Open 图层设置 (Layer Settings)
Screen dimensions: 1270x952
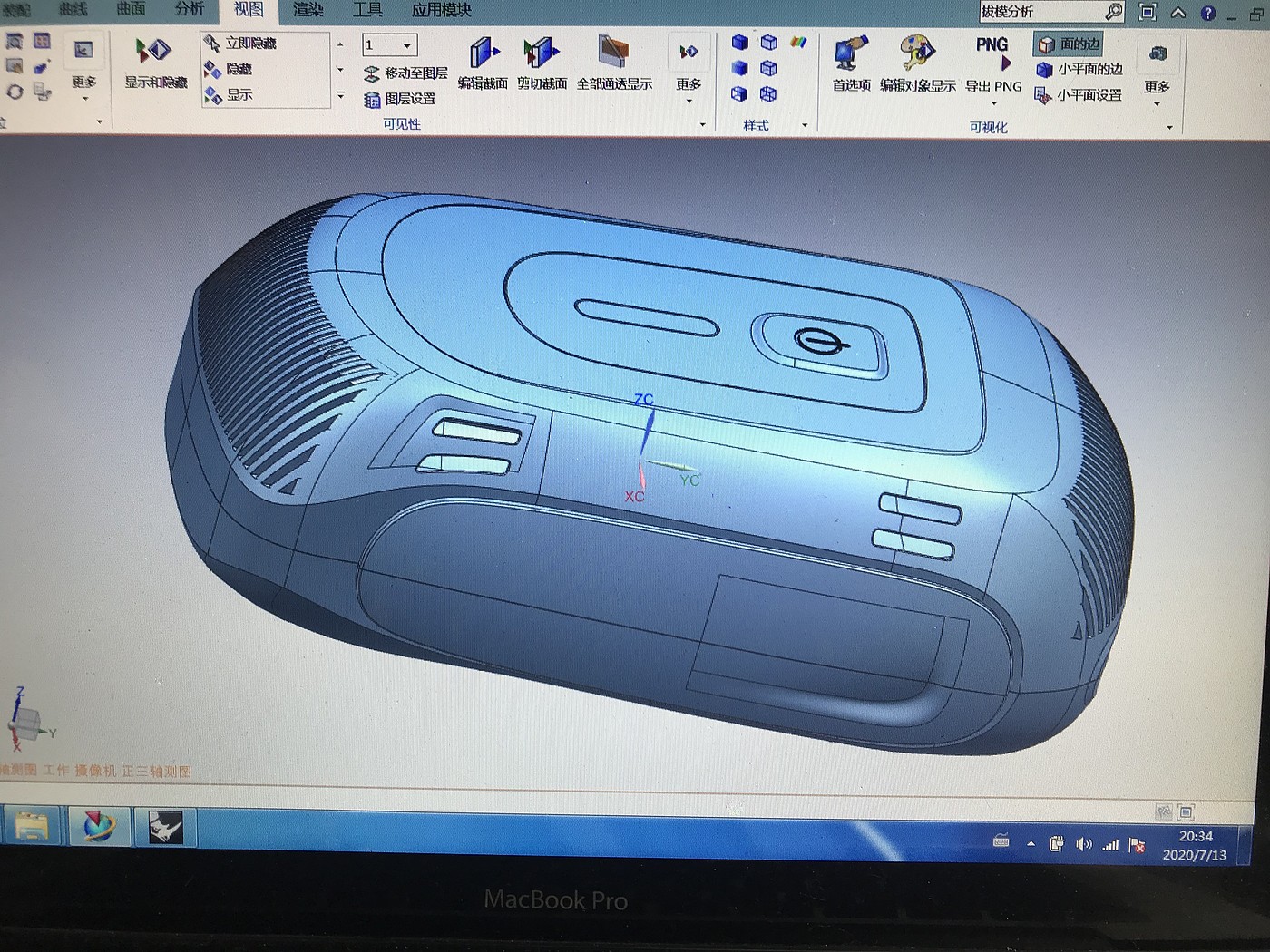pos(399,99)
